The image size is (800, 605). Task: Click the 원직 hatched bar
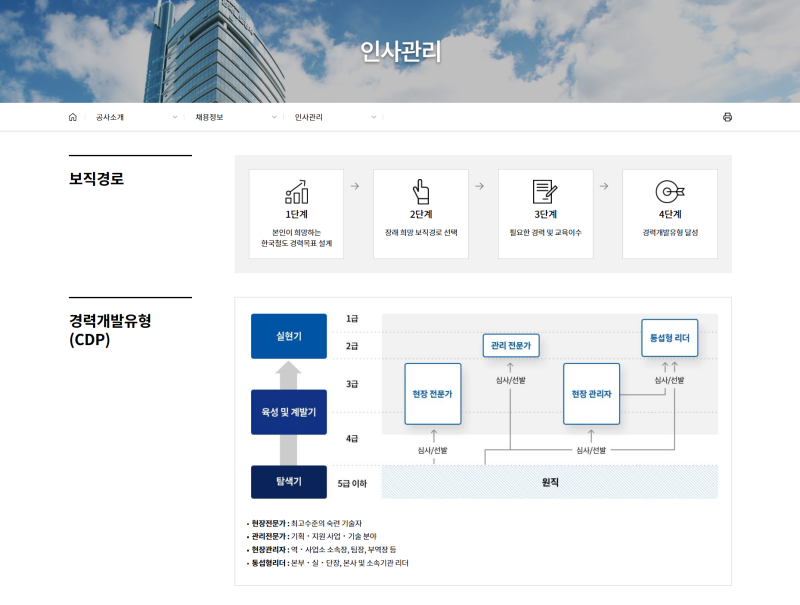pyautogui.click(x=550, y=482)
